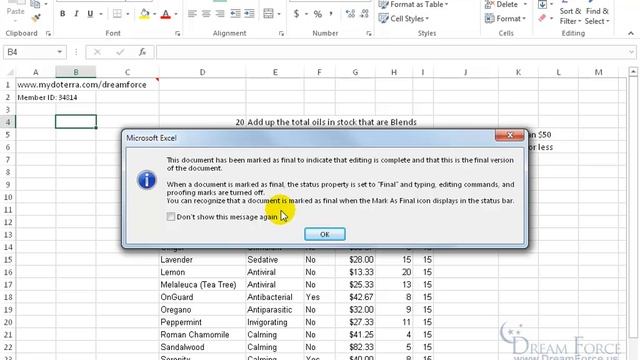Expand the formula bar with chevron
Viewport: 640px width, 360px height.
[631, 52]
